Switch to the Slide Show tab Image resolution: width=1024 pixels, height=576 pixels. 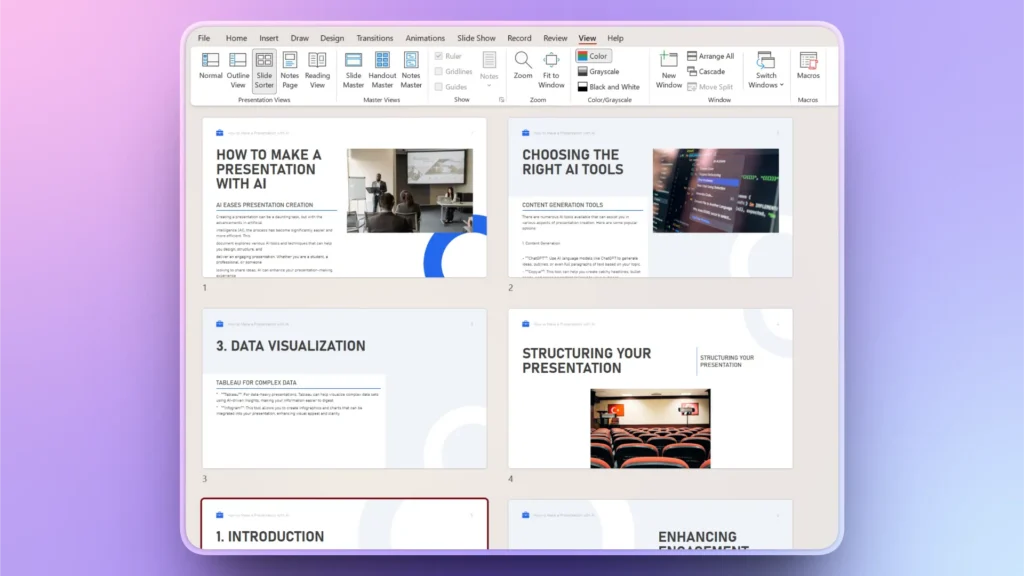tap(476, 38)
